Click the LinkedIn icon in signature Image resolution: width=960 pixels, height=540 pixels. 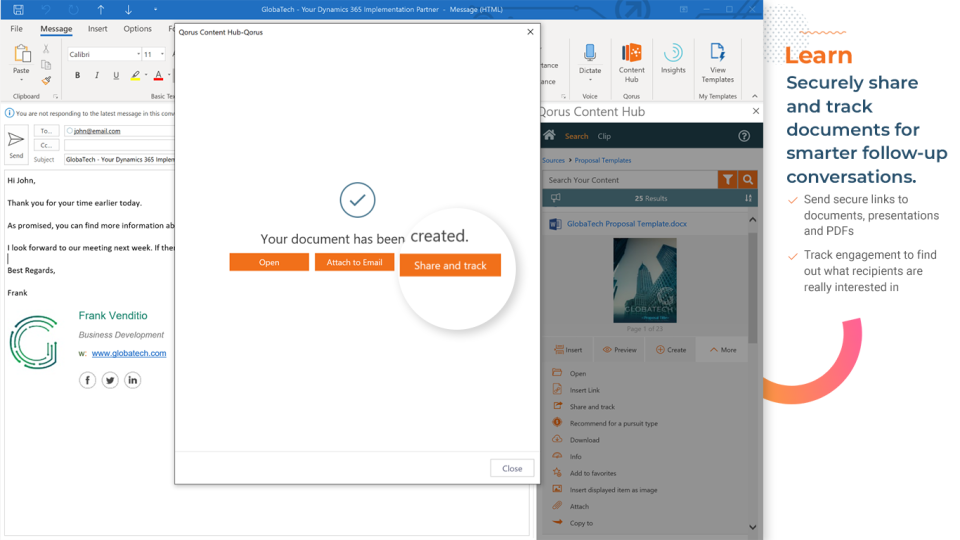coord(132,380)
